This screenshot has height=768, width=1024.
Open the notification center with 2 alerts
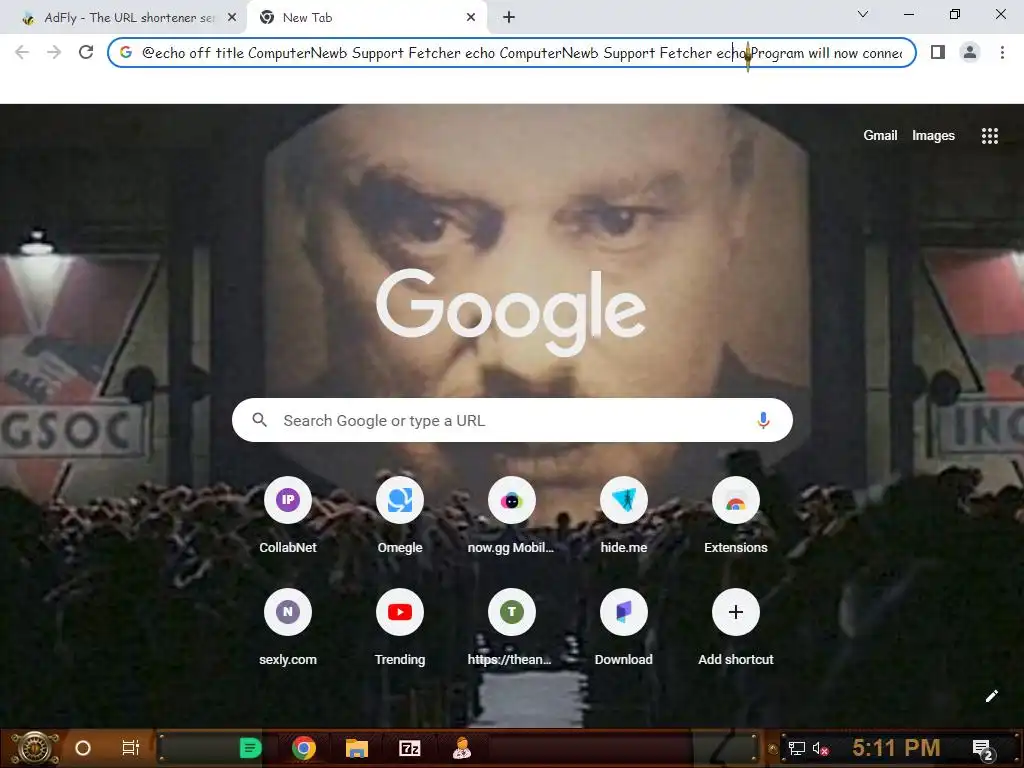tap(982, 749)
